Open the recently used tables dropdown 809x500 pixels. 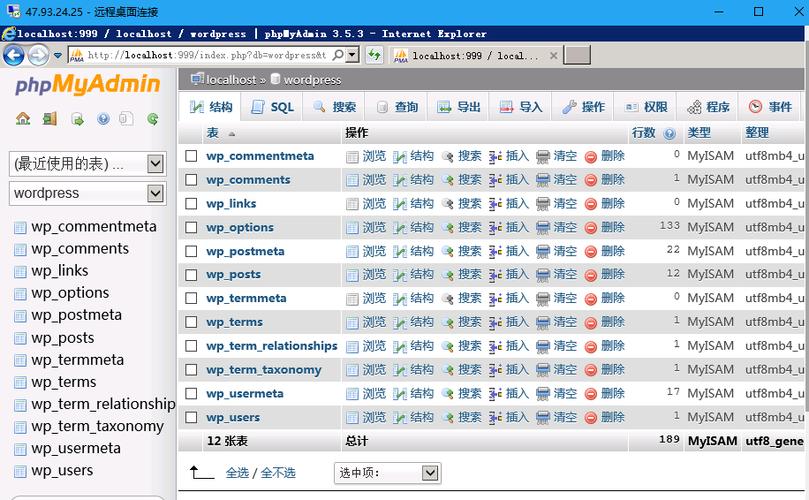point(88,164)
